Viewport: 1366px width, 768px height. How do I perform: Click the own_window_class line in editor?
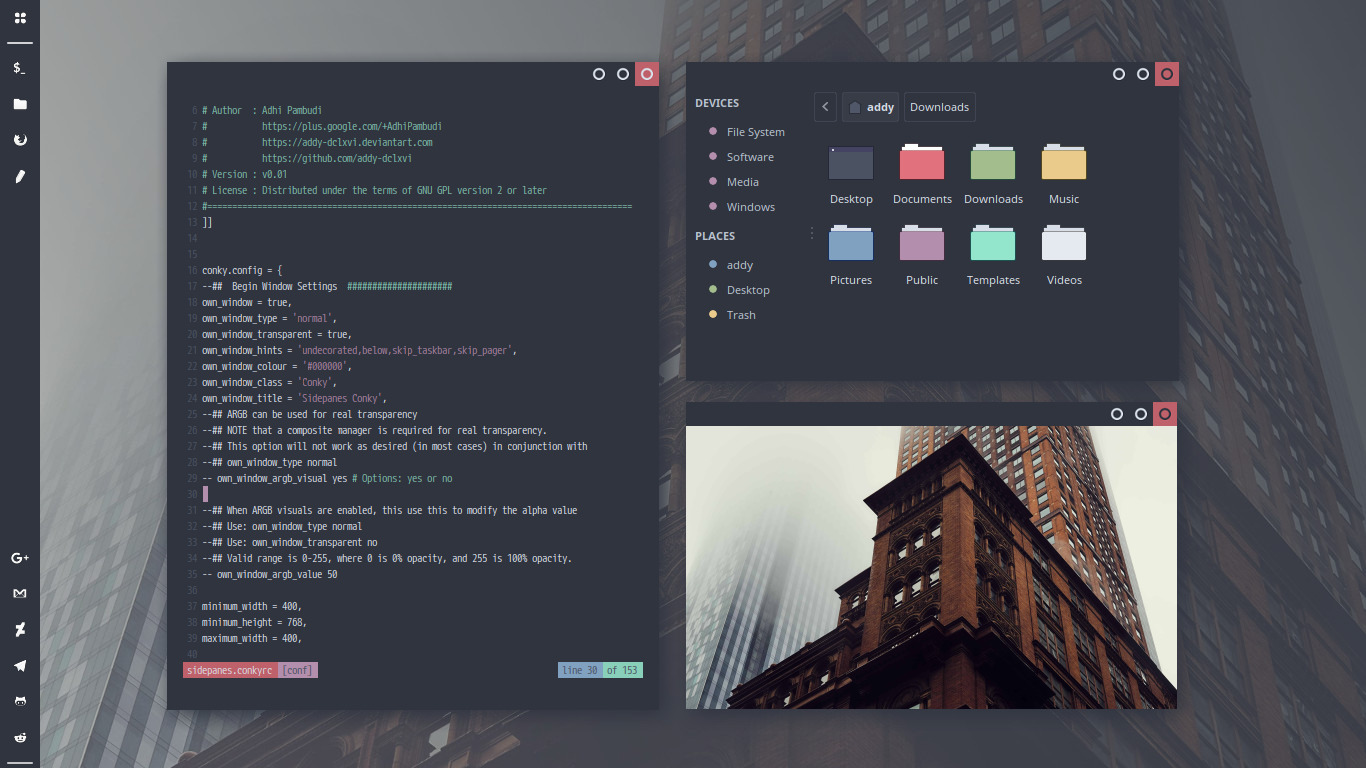(x=270, y=382)
